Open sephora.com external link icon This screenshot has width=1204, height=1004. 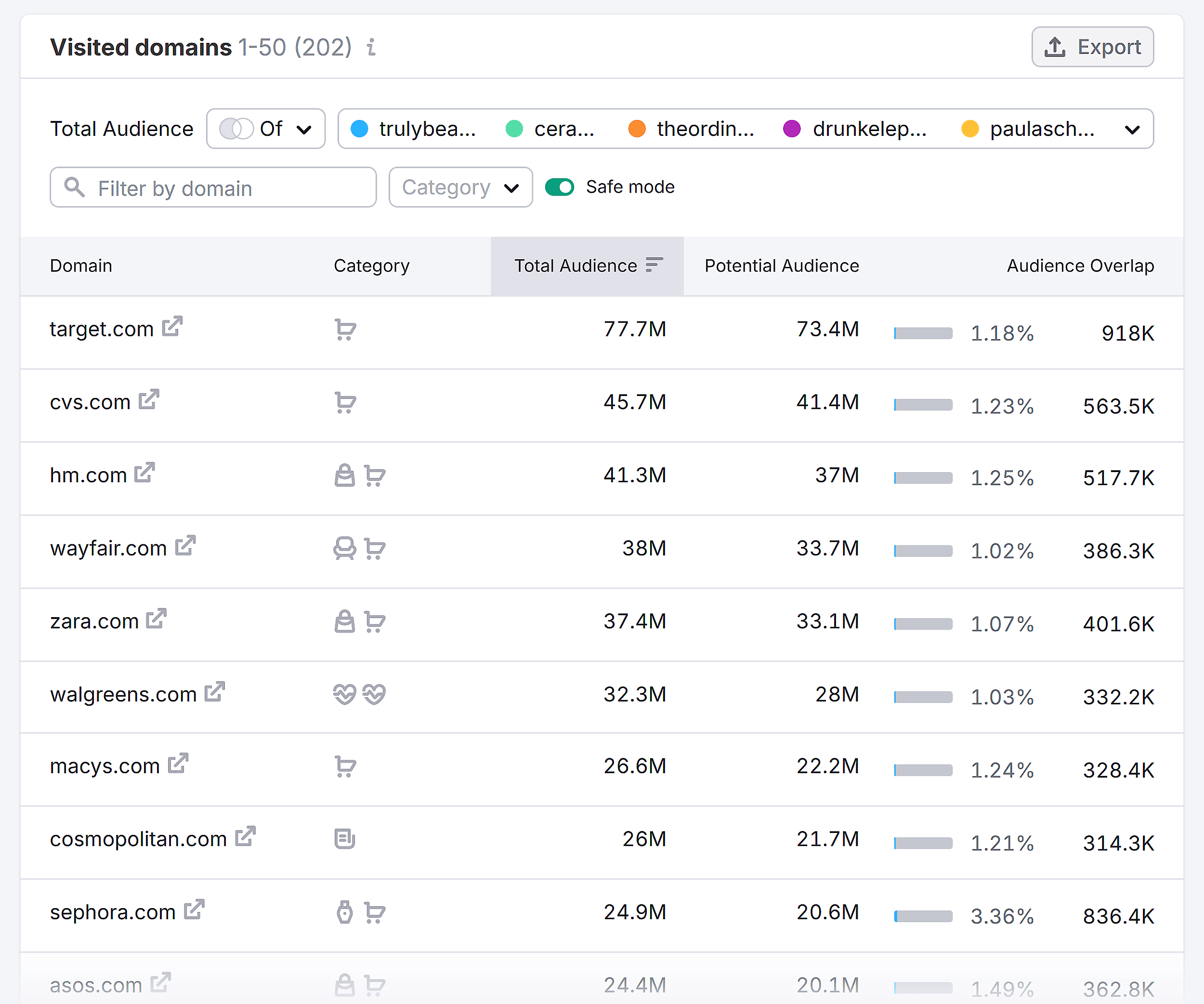(x=195, y=910)
